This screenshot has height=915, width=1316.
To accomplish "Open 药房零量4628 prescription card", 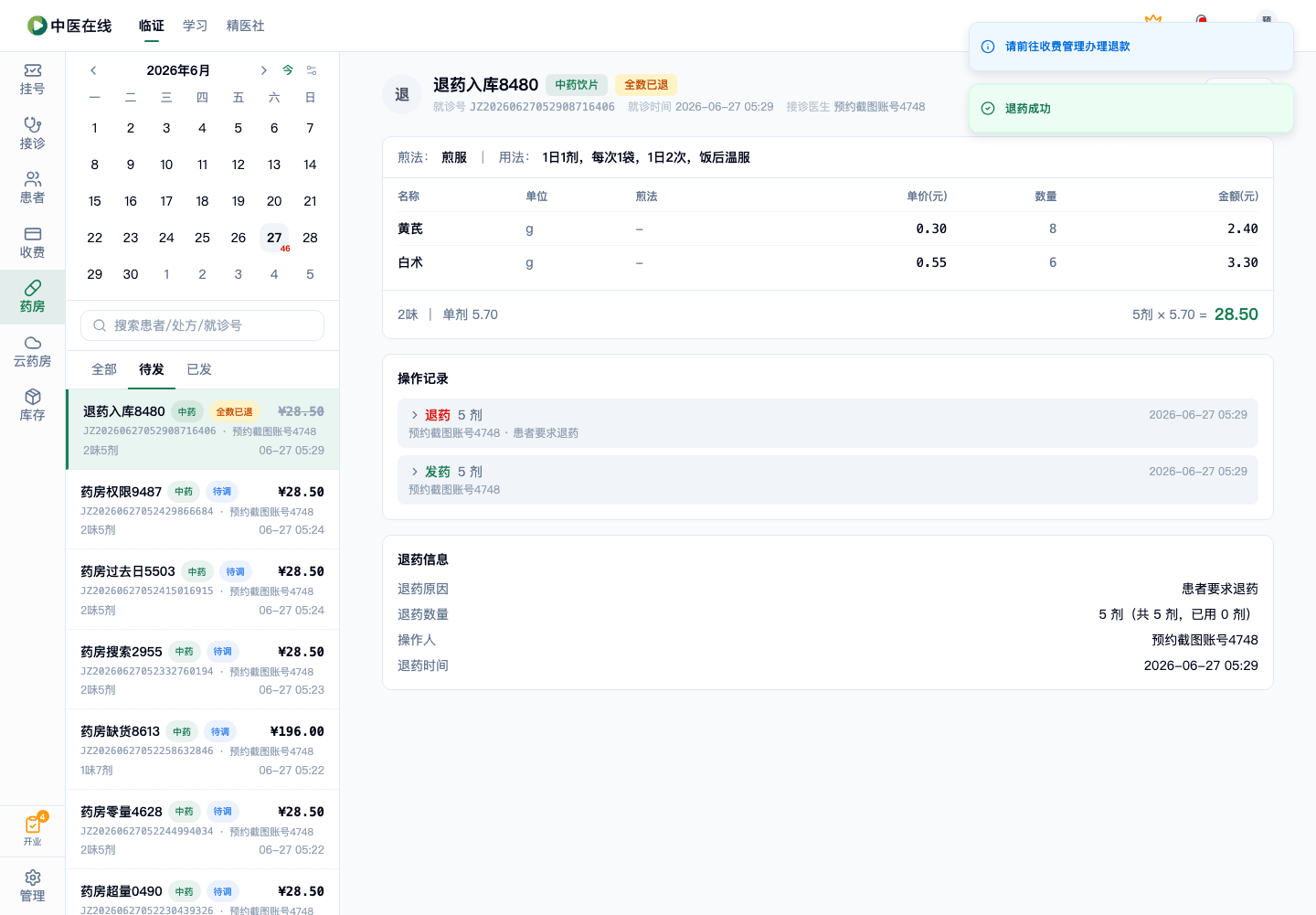I will click(203, 829).
